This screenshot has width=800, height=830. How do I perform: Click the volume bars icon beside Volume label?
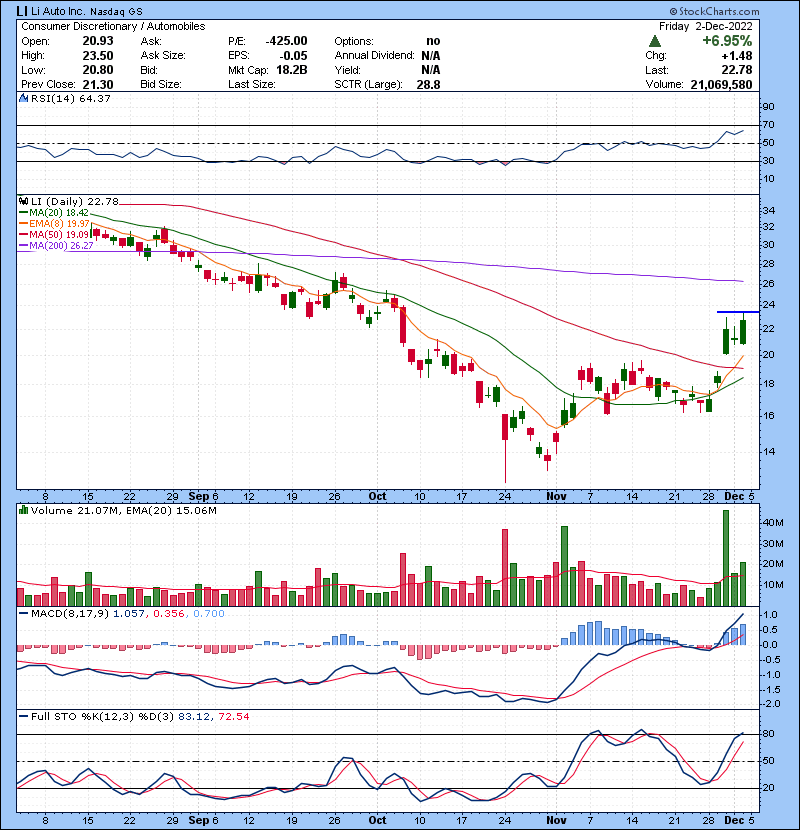tap(23, 510)
